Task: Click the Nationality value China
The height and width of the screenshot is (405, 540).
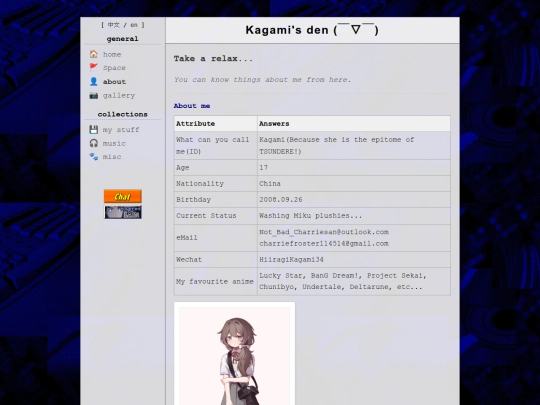Action: point(270,184)
